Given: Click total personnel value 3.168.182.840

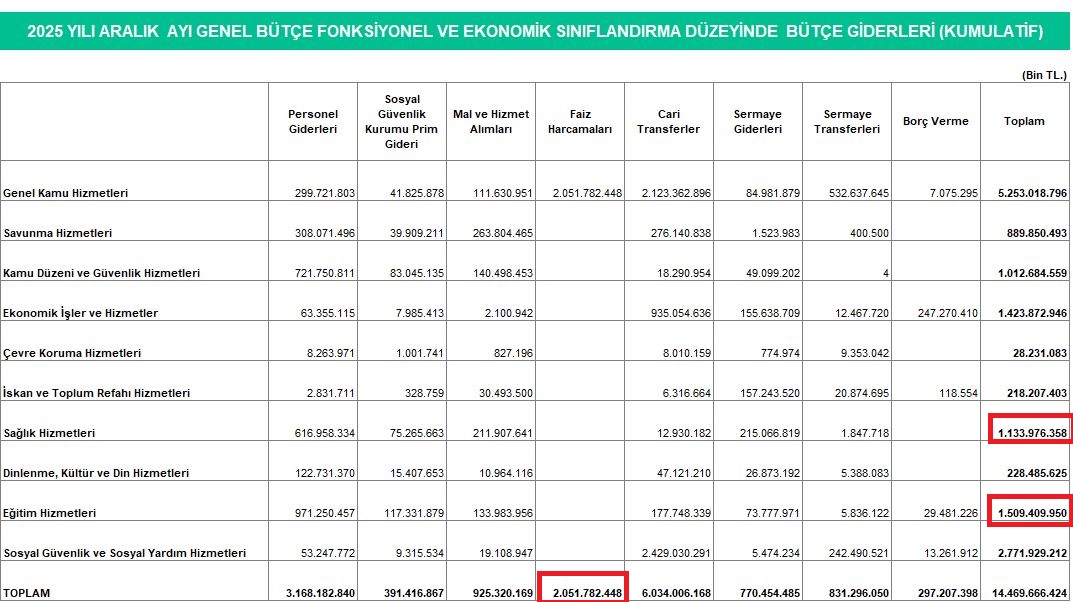Looking at the screenshot, I should [x=320, y=593].
